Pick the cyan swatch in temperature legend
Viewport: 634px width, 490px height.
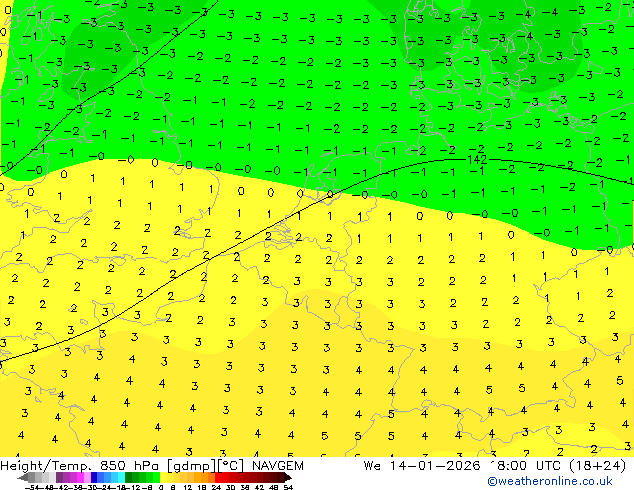coord(121,477)
